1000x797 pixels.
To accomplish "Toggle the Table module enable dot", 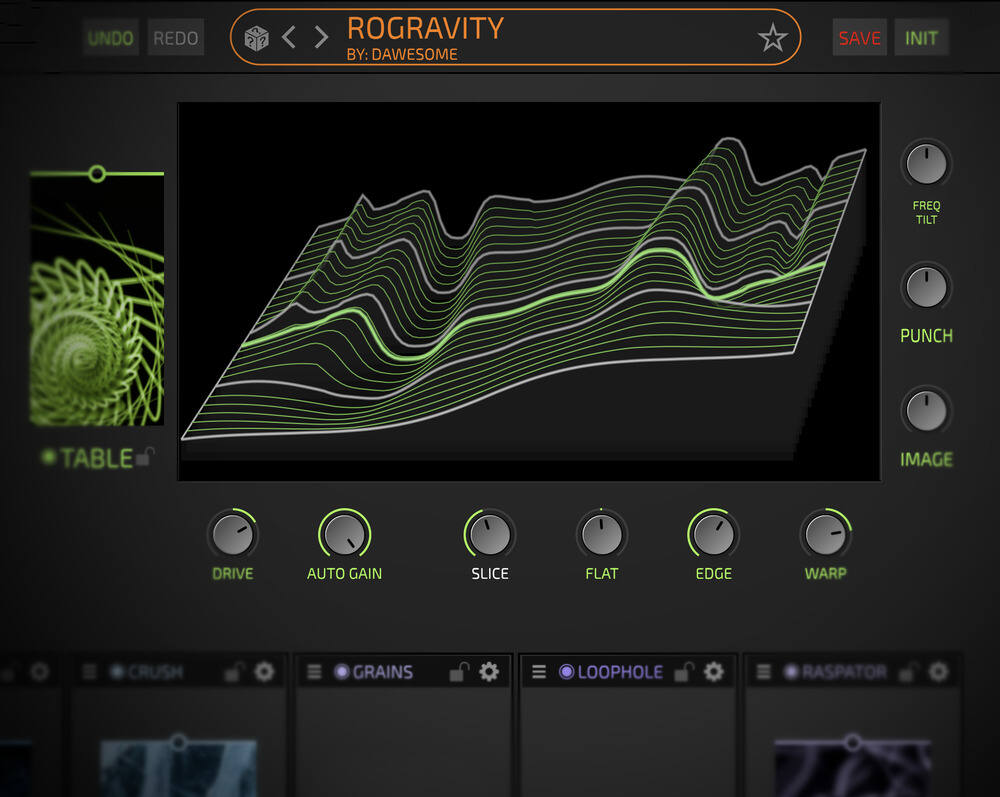I will [x=48, y=458].
